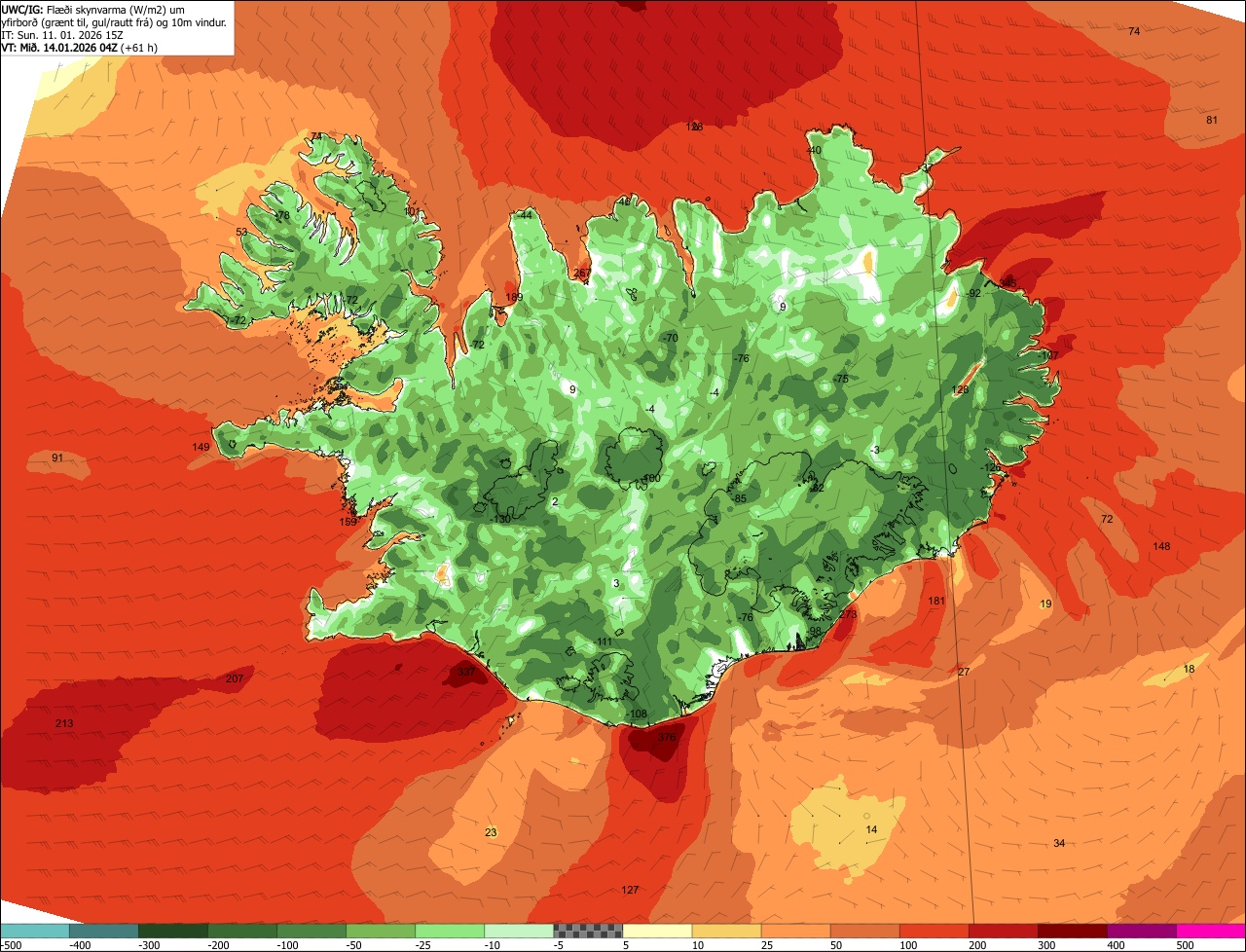Click the light teal legend swatch above -500
This screenshot has height=952, width=1246.
pyautogui.click(x=34, y=931)
